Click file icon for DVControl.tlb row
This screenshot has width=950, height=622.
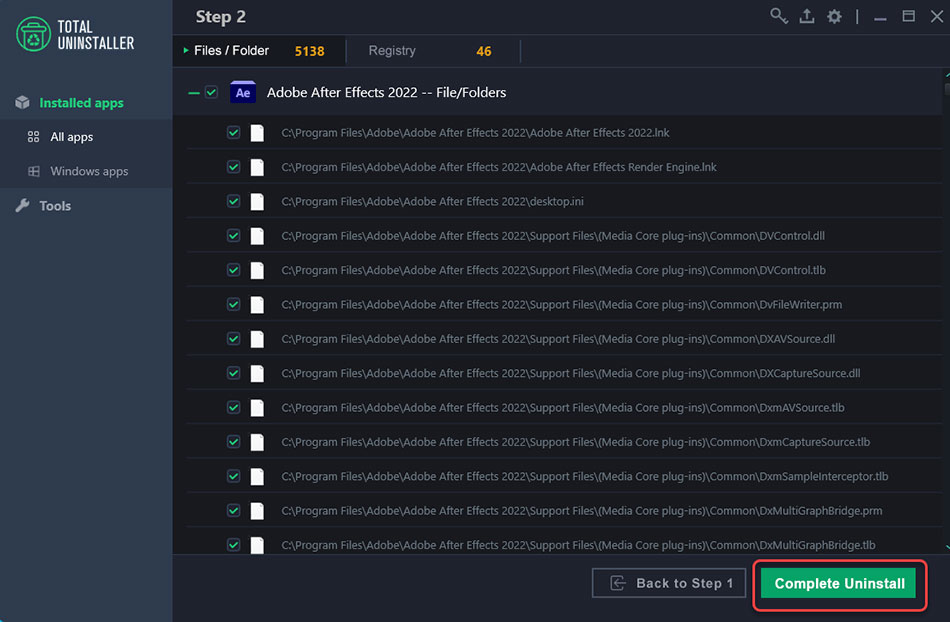[257, 270]
